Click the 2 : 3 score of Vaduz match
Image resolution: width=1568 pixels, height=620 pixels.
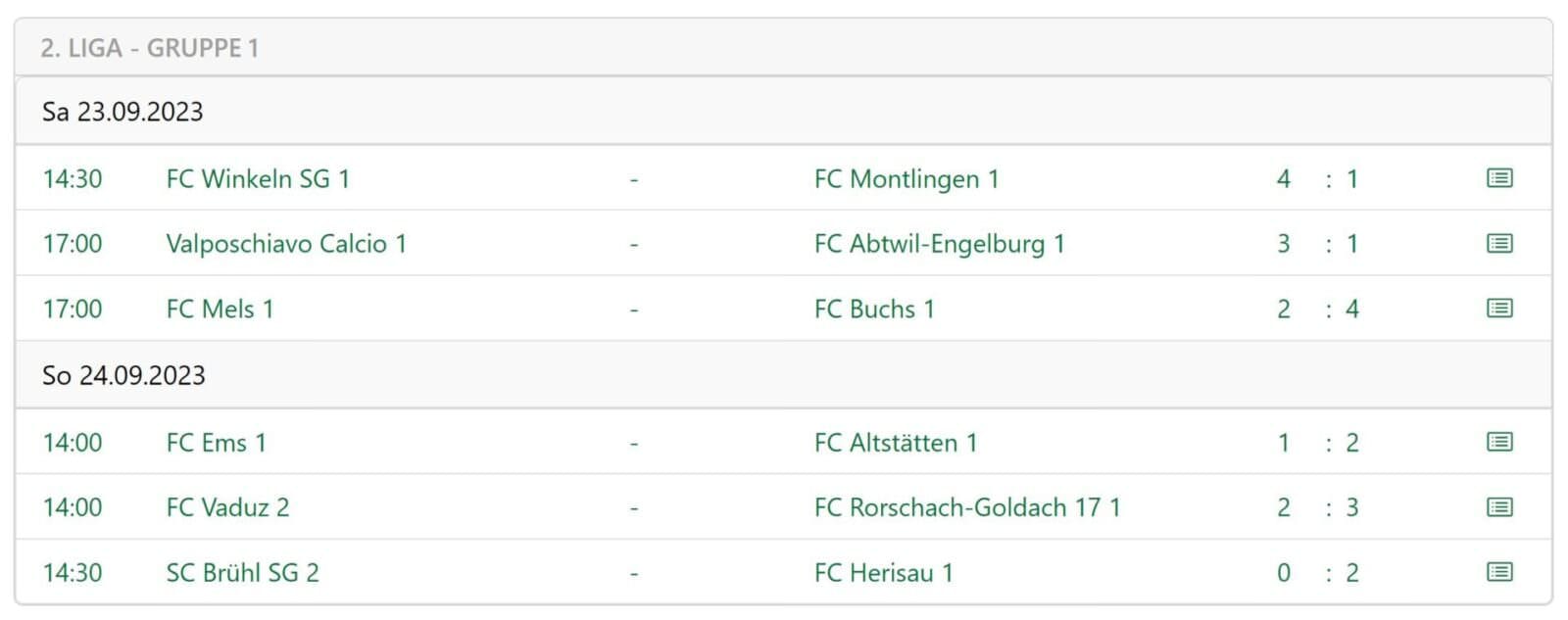coord(1317,507)
